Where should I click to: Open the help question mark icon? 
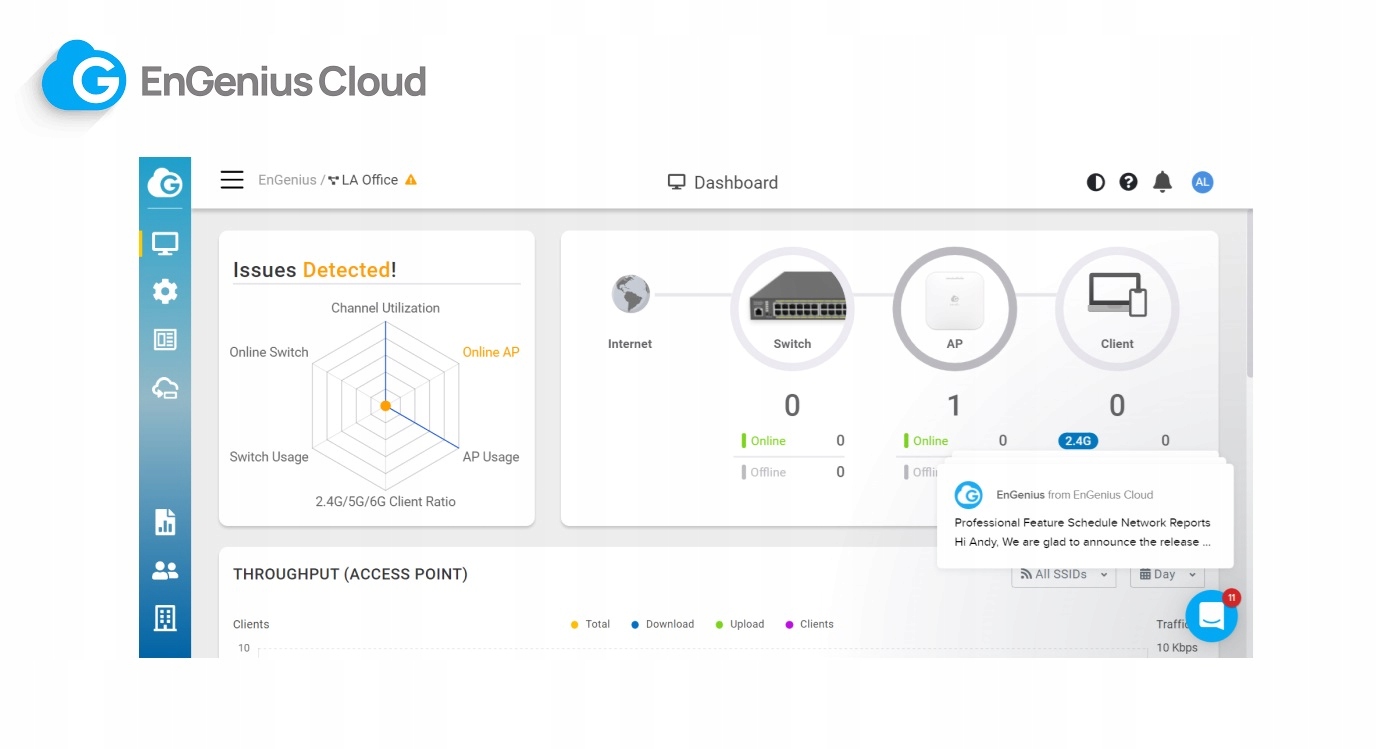1128,182
